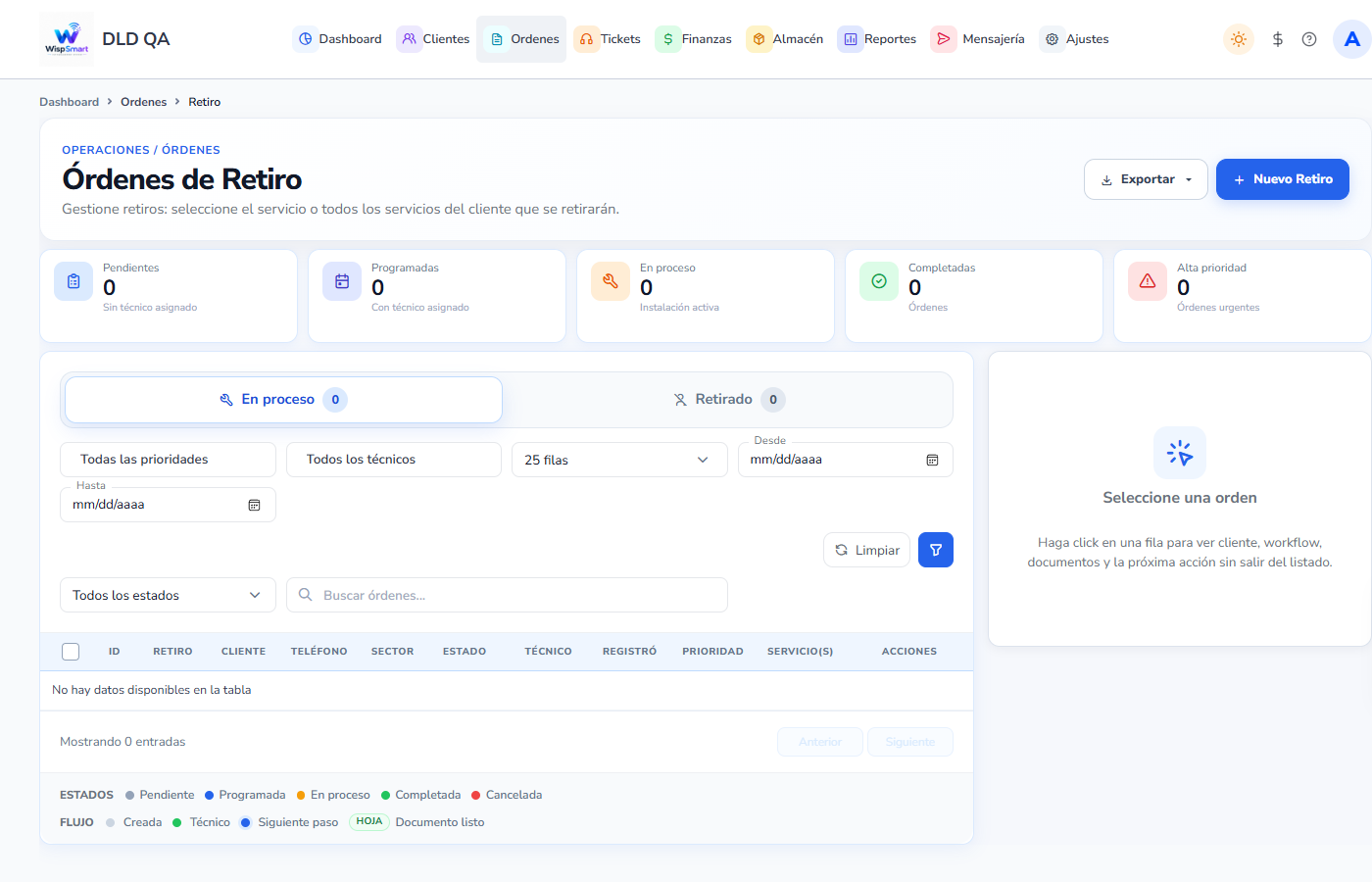The image size is (1372, 882).
Task: Open the Todos los técnicos selector
Action: [x=394, y=460]
